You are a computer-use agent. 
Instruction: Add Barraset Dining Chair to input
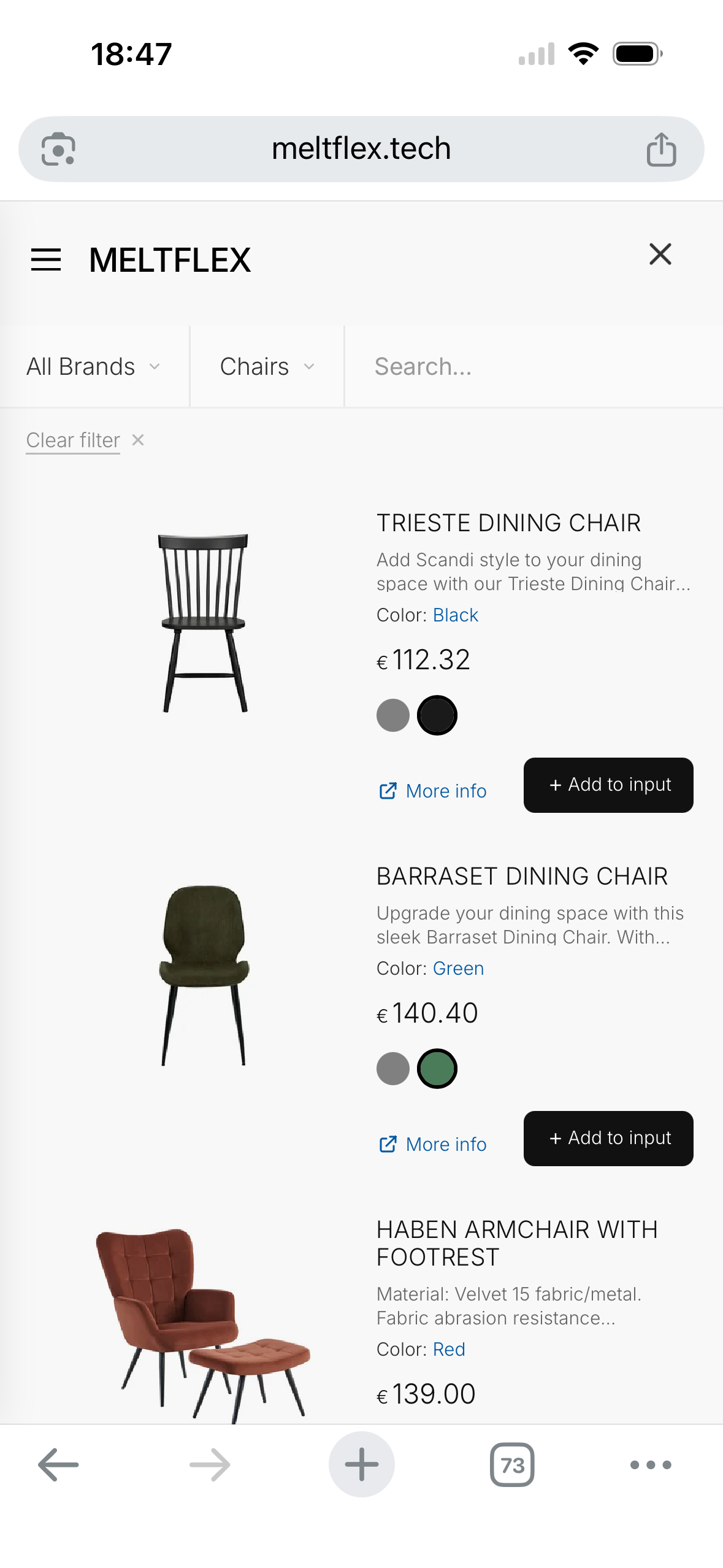[608, 1139]
